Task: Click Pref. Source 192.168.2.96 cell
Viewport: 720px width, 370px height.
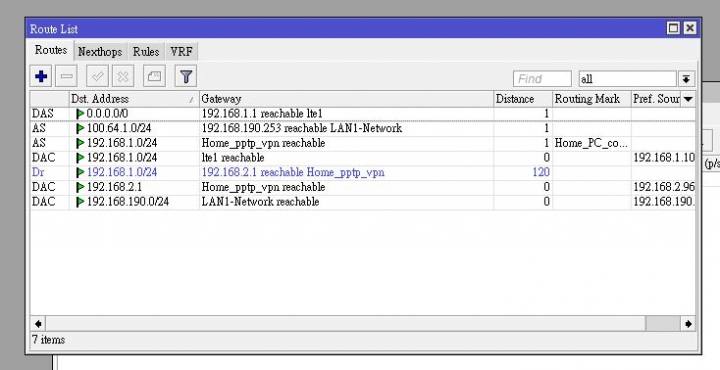Action: pos(664,187)
